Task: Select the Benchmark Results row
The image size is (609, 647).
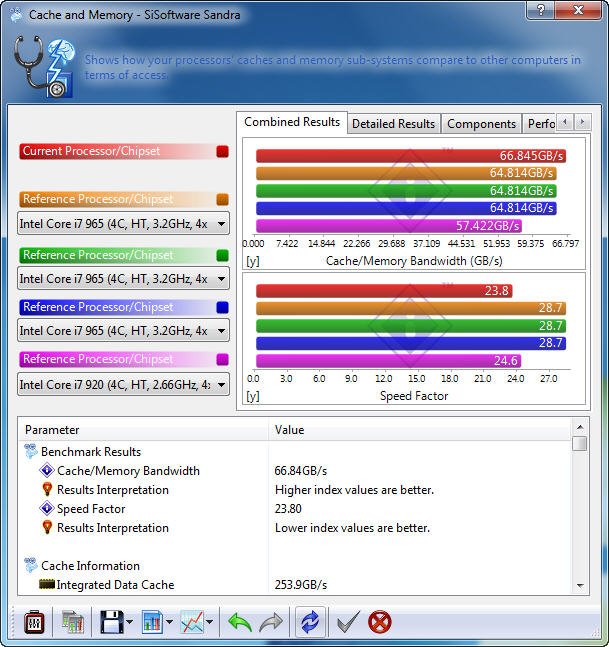Action: point(295,451)
